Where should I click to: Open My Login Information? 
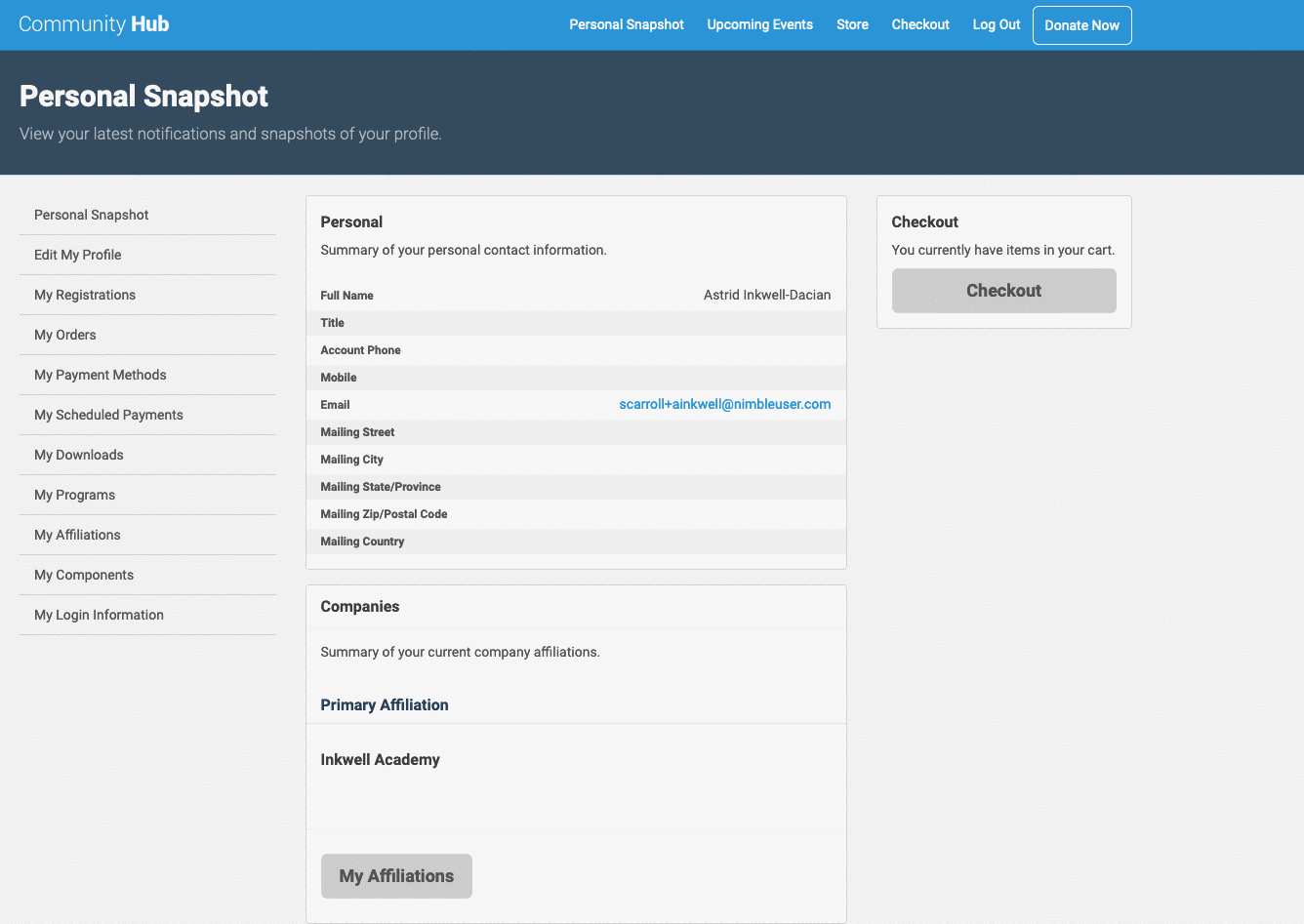click(99, 615)
